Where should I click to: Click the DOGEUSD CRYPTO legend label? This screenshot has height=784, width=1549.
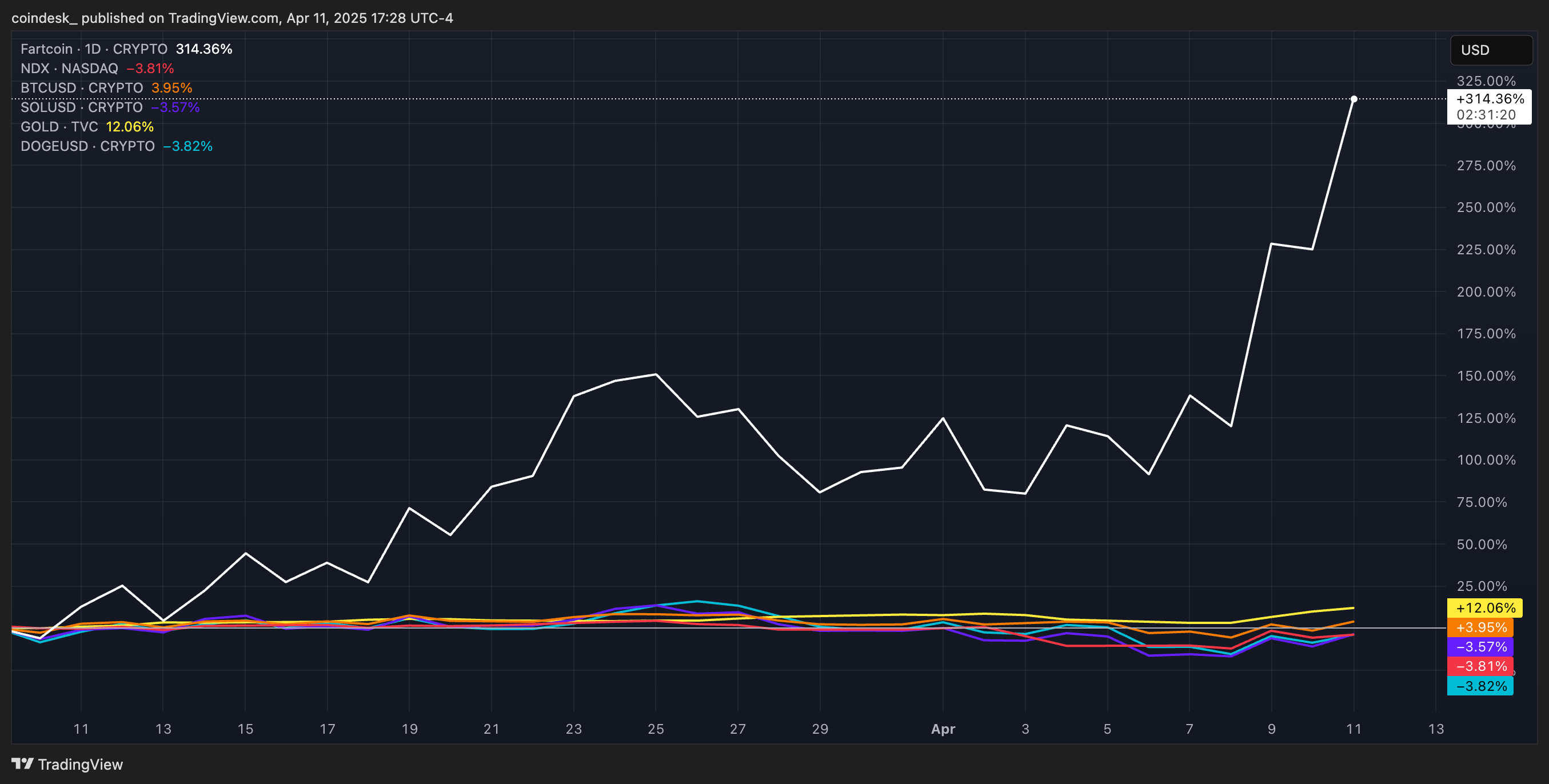(x=87, y=146)
